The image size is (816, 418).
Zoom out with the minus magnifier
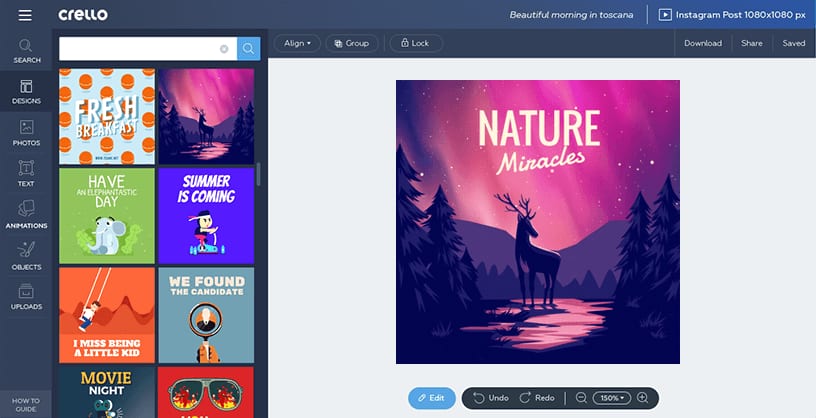click(581, 398)
